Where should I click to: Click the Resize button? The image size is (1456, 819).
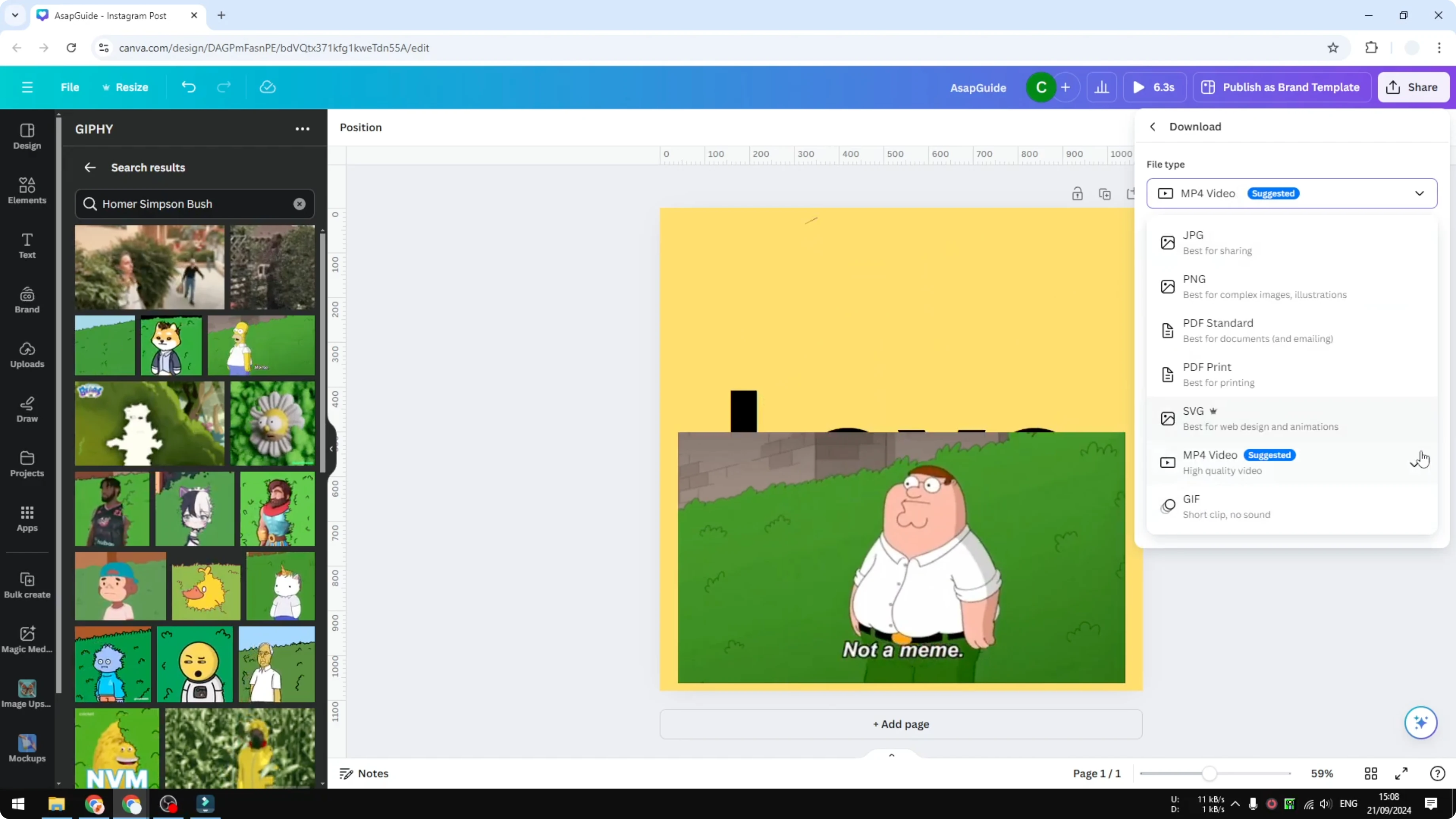point(125,87)
